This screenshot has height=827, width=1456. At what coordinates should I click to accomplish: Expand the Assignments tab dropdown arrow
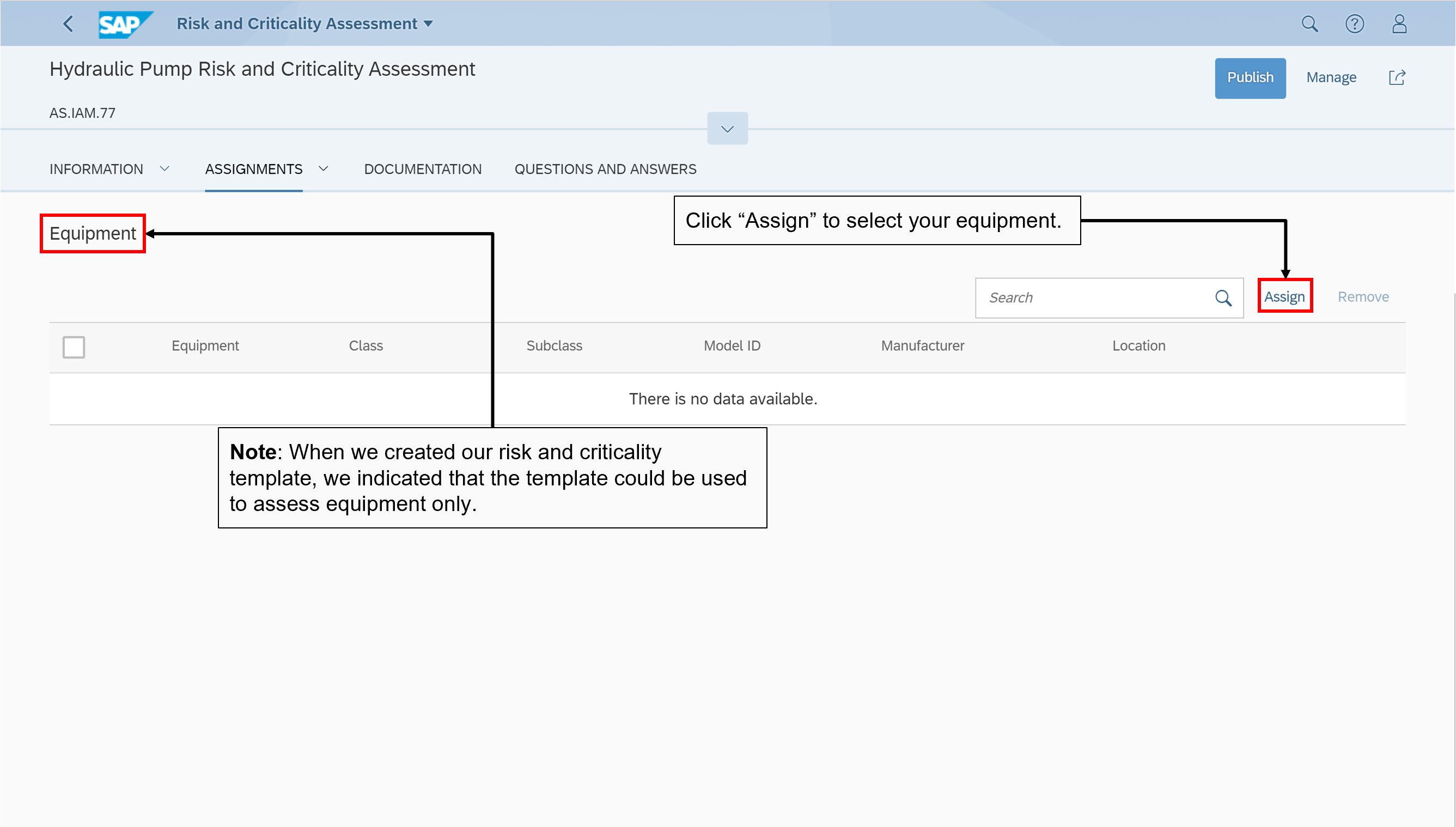[324, 169]
